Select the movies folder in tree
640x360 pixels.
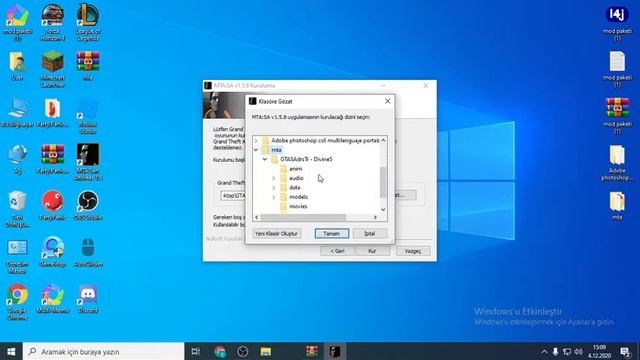(298, 207)
